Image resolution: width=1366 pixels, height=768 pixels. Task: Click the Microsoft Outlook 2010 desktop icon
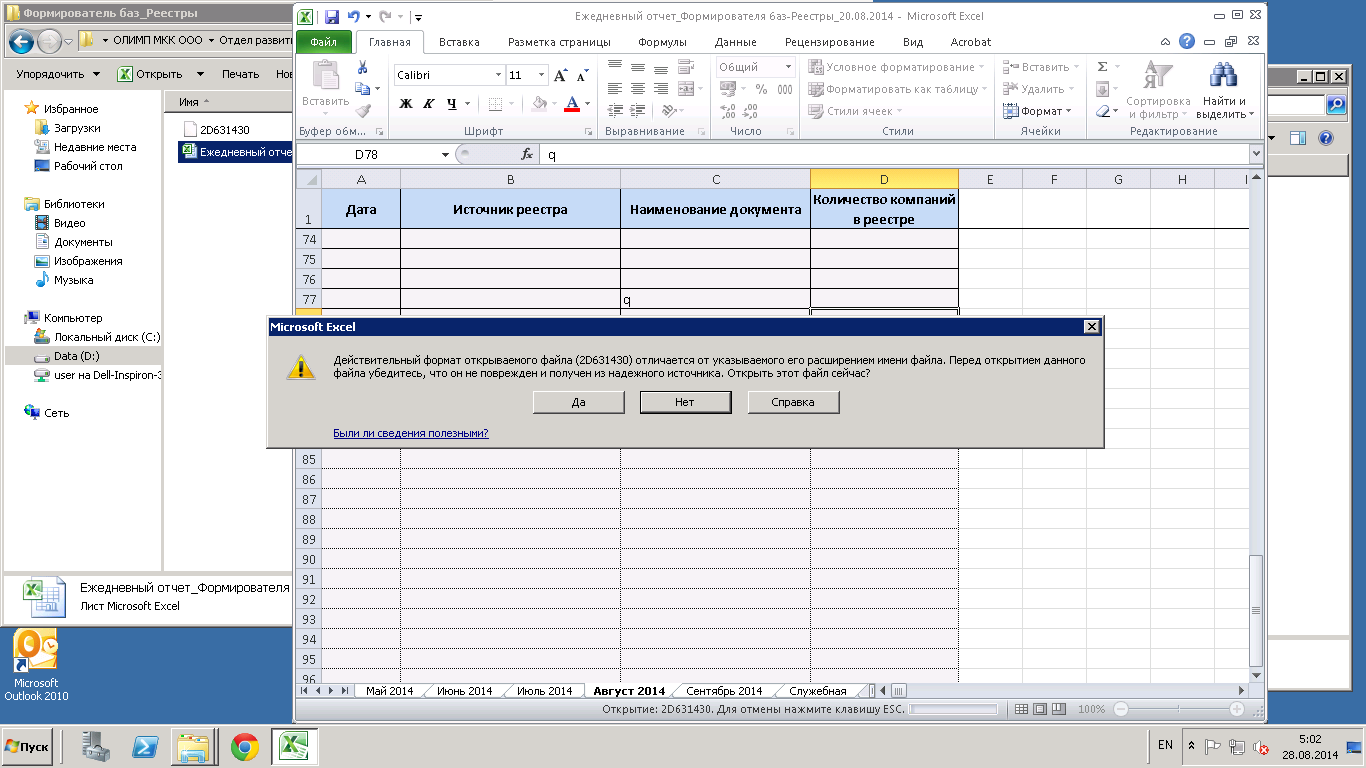37,665
